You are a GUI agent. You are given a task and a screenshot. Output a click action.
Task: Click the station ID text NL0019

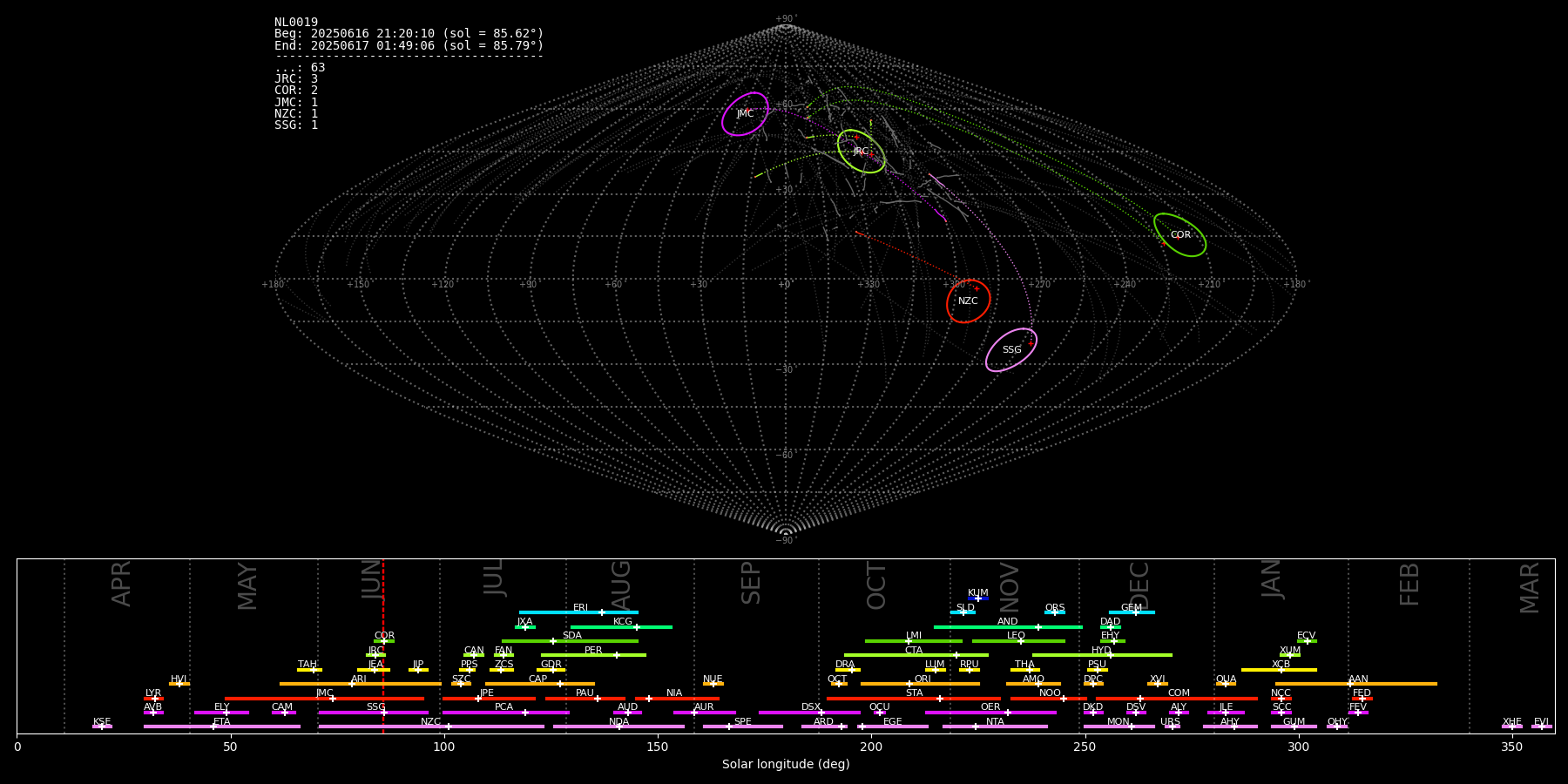[296, 23]
